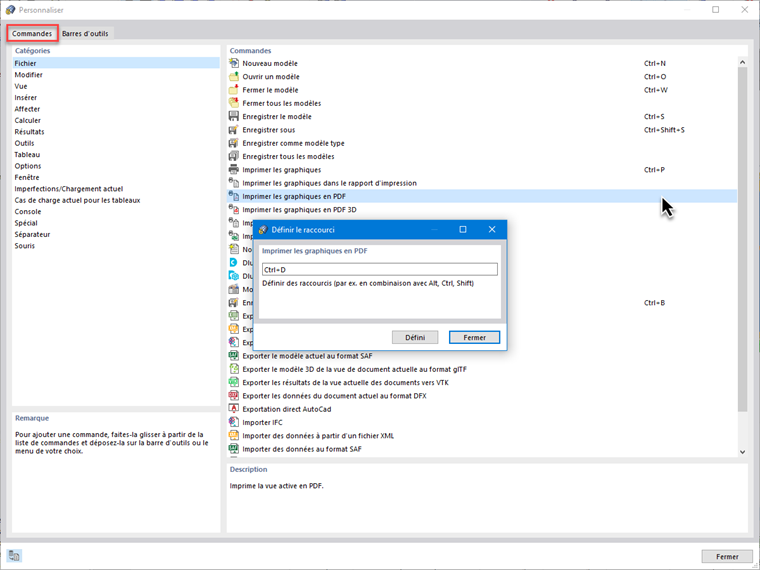Close the Définir le raccourci dialog with X
Image resolution: width=760 pixels, height=570 pixels.
coord(492,229)
